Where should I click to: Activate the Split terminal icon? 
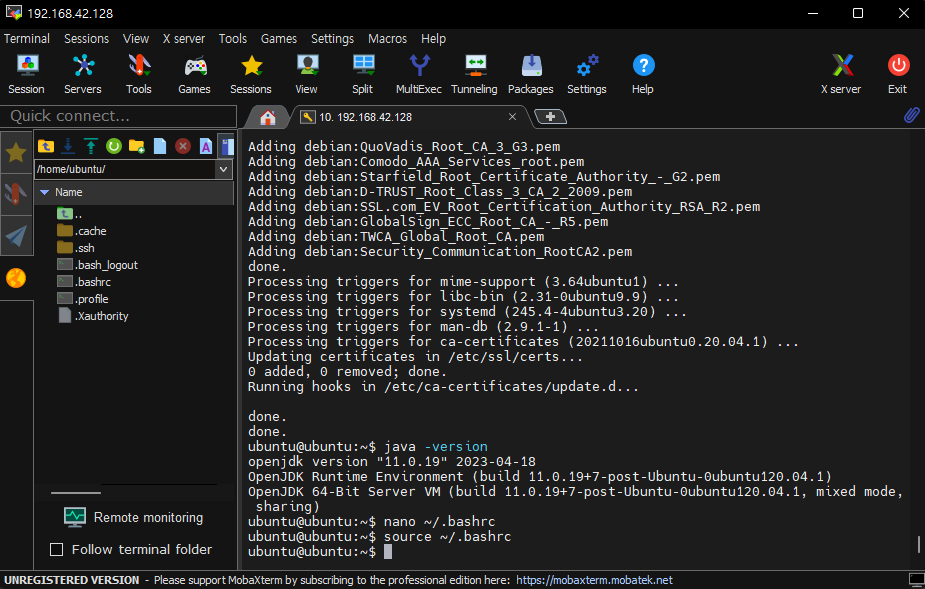coord(362,74)
